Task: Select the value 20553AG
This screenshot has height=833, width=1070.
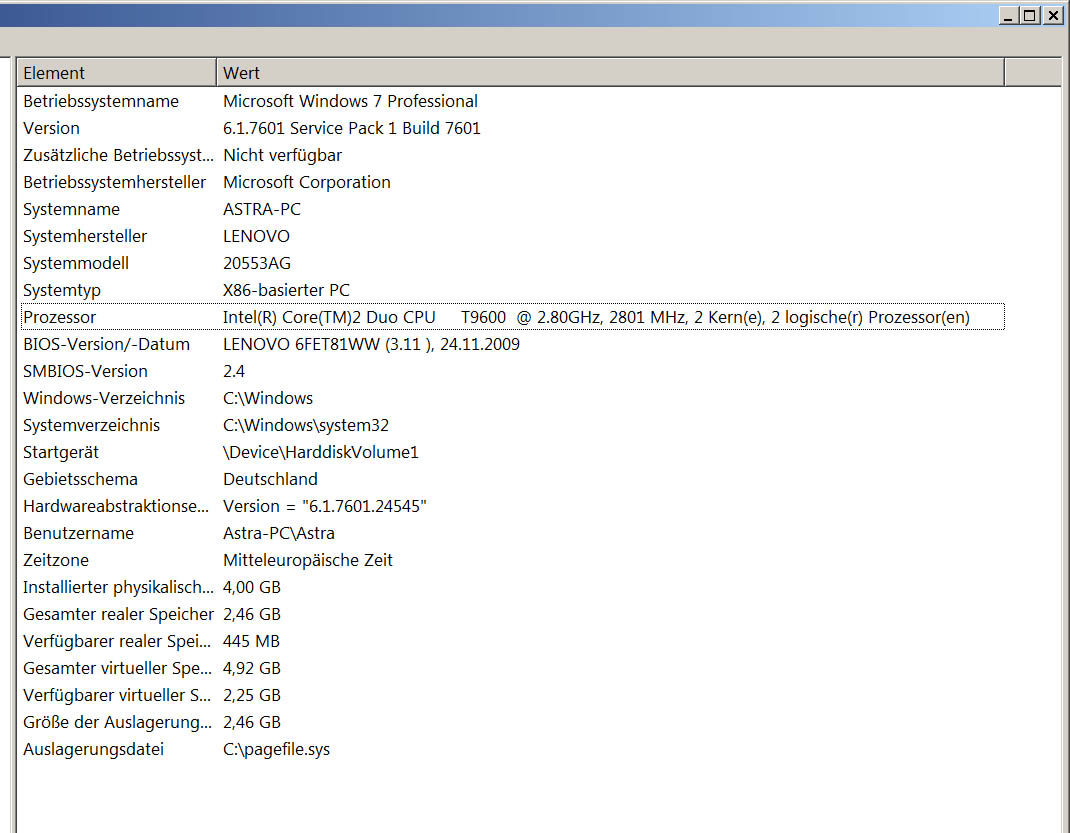Action: pos(257,263)
